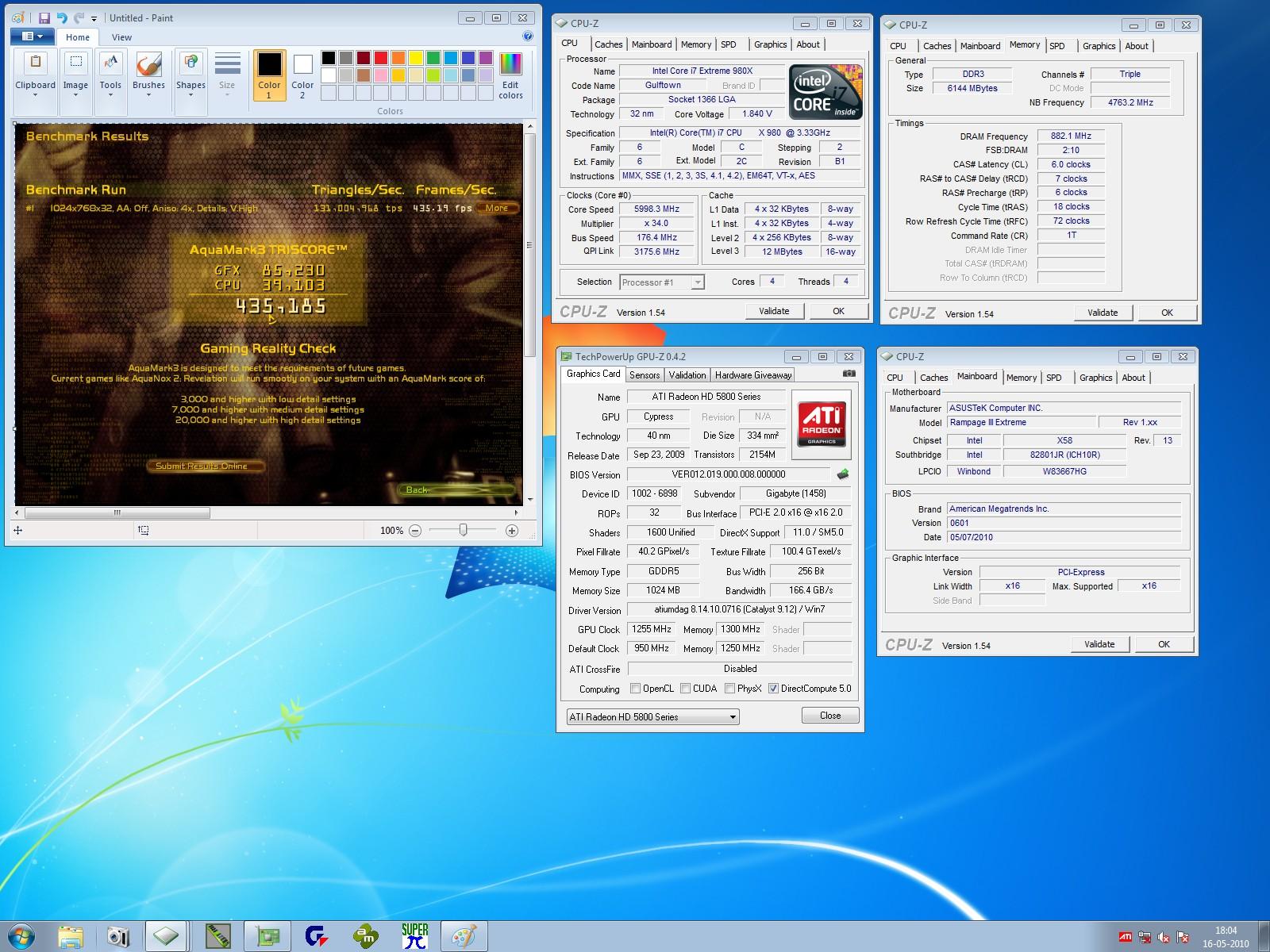Viewport: 1270px width, 952px height.
Task: Click zoom in plus button in Paint
Action: pos(512,531)
